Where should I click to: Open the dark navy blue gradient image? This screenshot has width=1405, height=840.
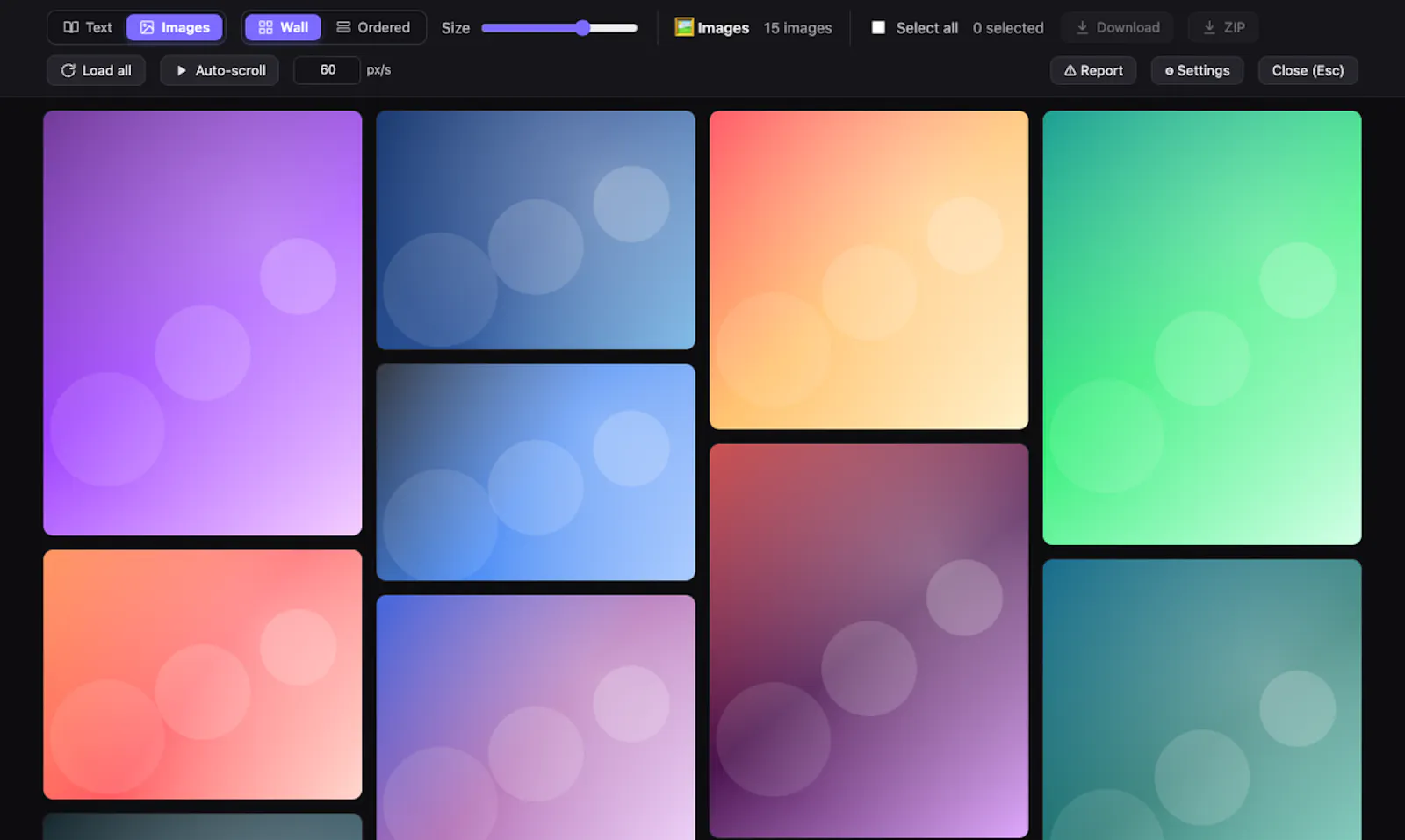[536, 230]
